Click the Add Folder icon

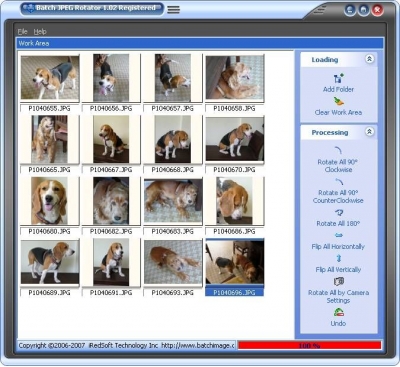[339, 78]
